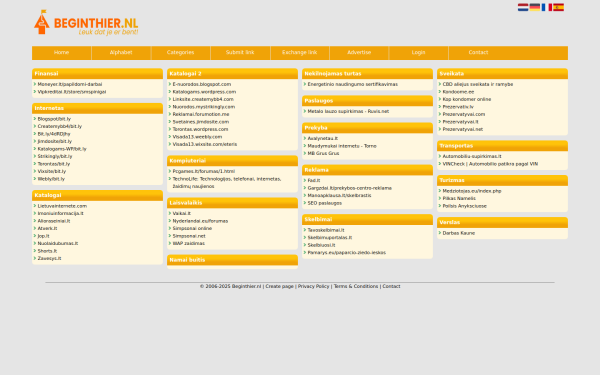Open the Home menu item

pyautogui.click(x=62, y=52)
